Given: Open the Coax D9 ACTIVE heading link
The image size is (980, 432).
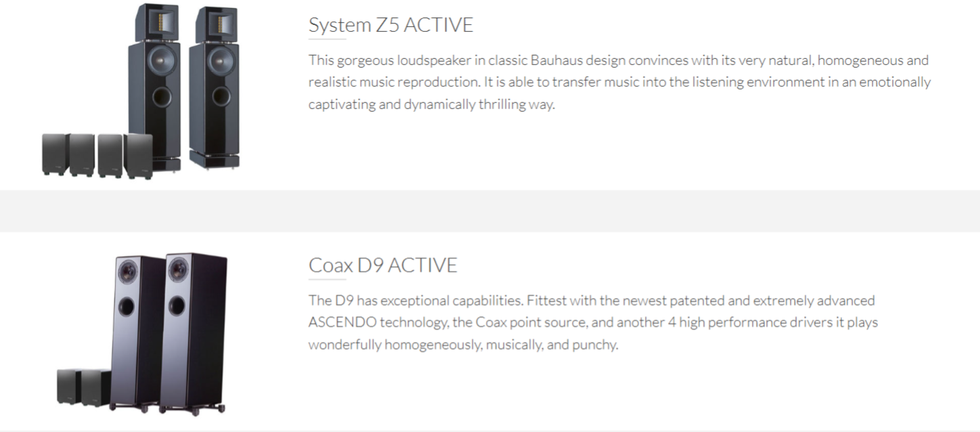Looking at the screenshot, I should [382, 265].
